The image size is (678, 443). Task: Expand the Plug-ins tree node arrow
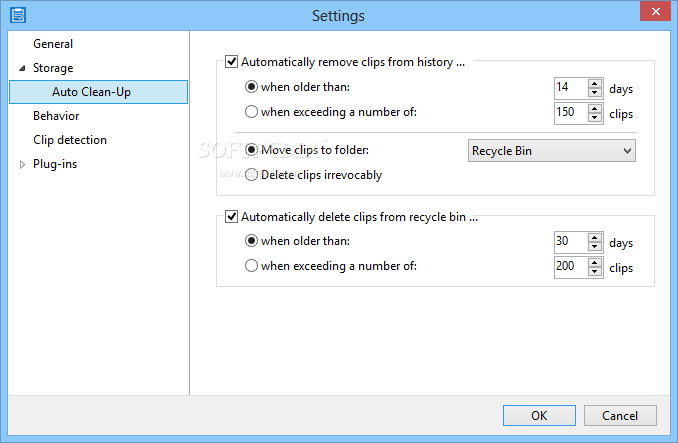tap(22, 164)
